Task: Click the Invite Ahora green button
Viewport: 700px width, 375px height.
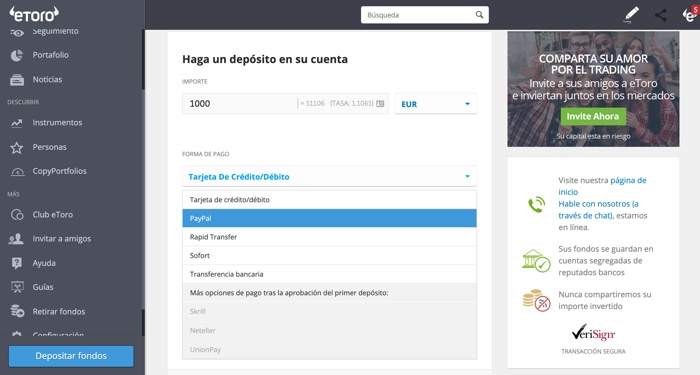Action: coord(593,117)
